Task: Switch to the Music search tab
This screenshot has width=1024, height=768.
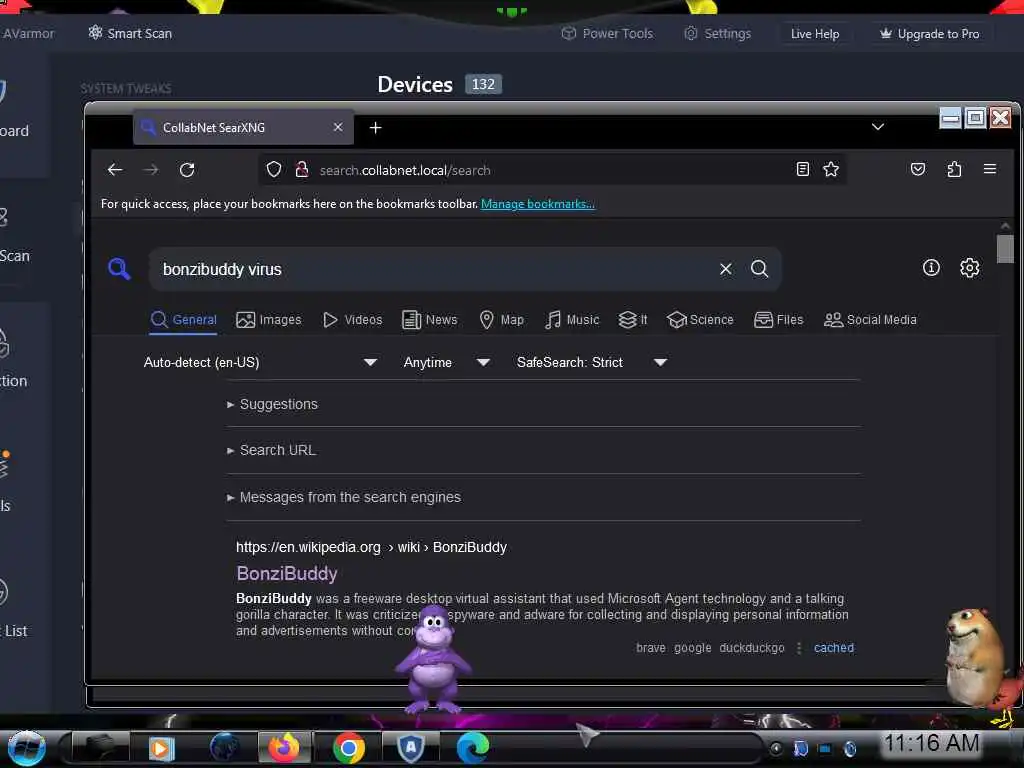Action: [x=572, y=320]
